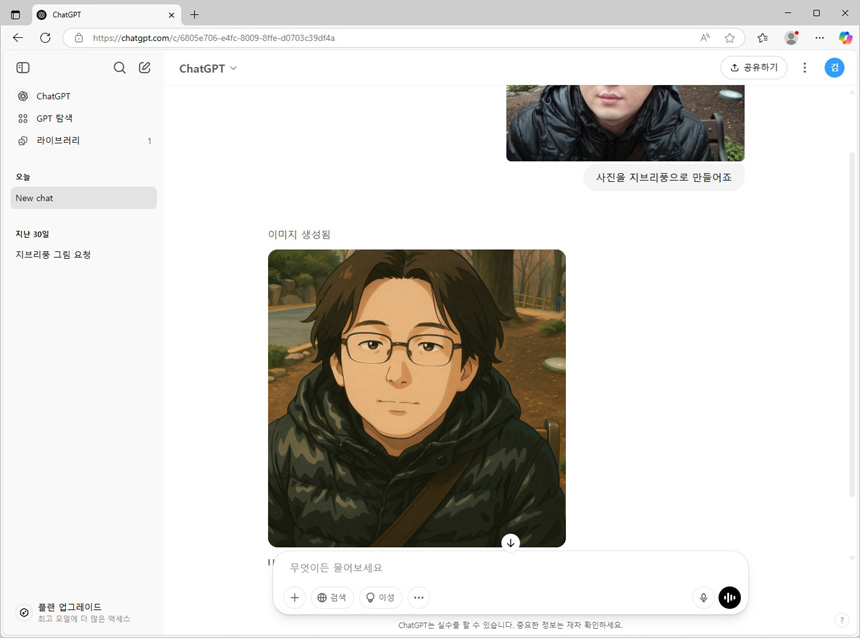Open the browser settings and more menu
The image size is (860, 638).
click(819, 37)
